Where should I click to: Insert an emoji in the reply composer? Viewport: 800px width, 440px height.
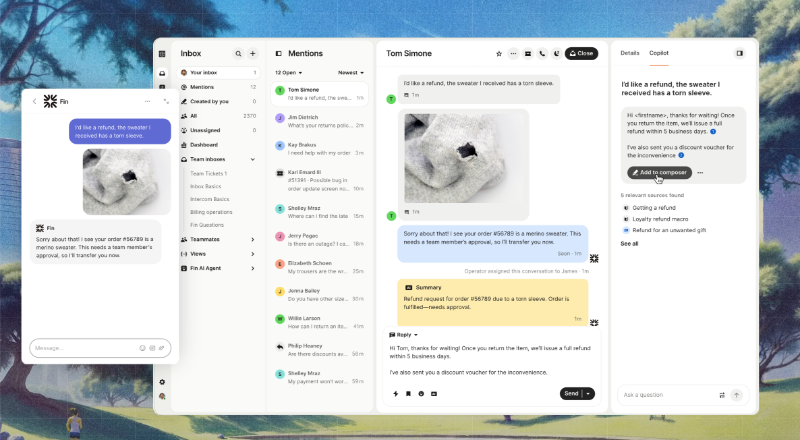tap(421, 394)
